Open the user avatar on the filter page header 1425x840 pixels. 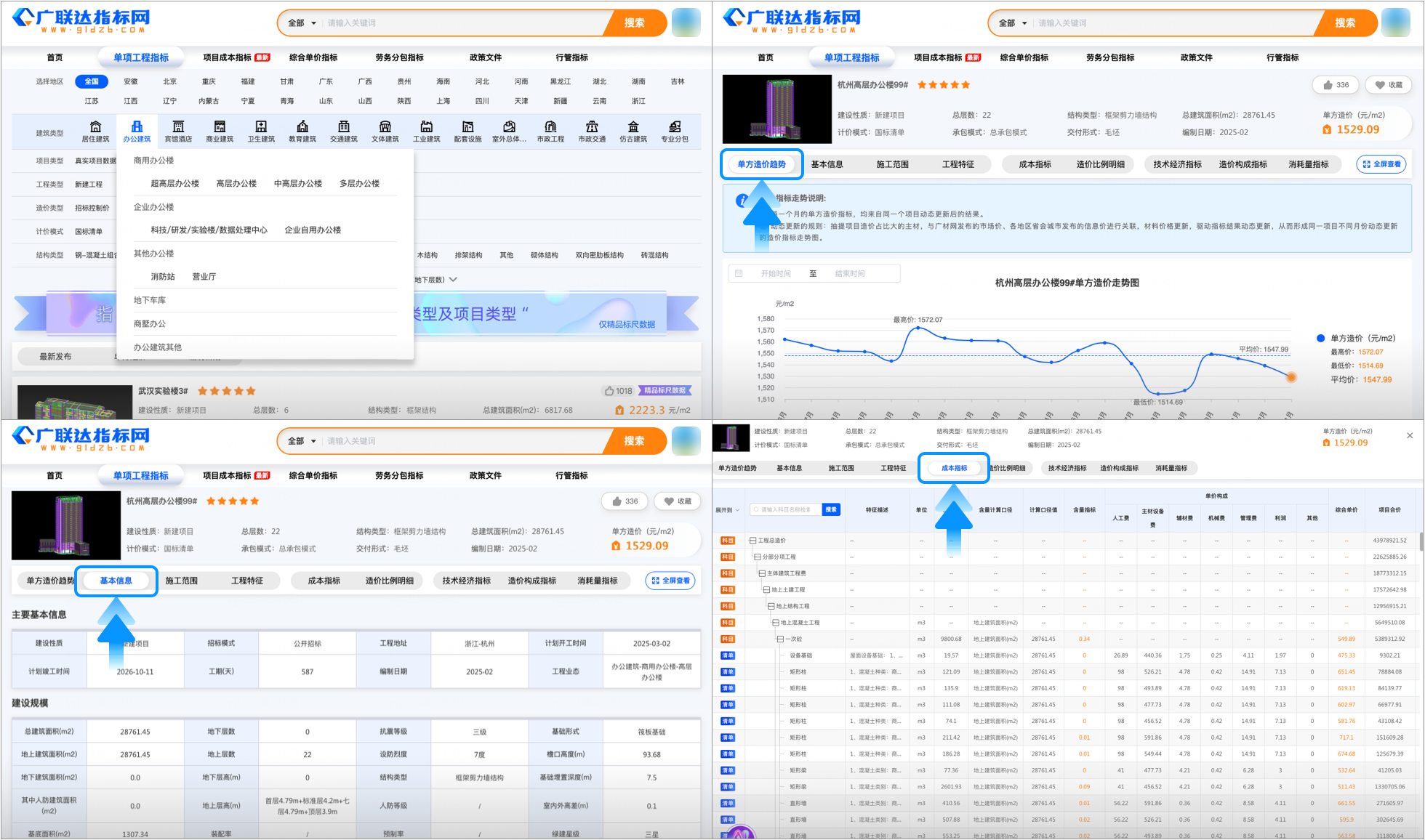[686, 23]
